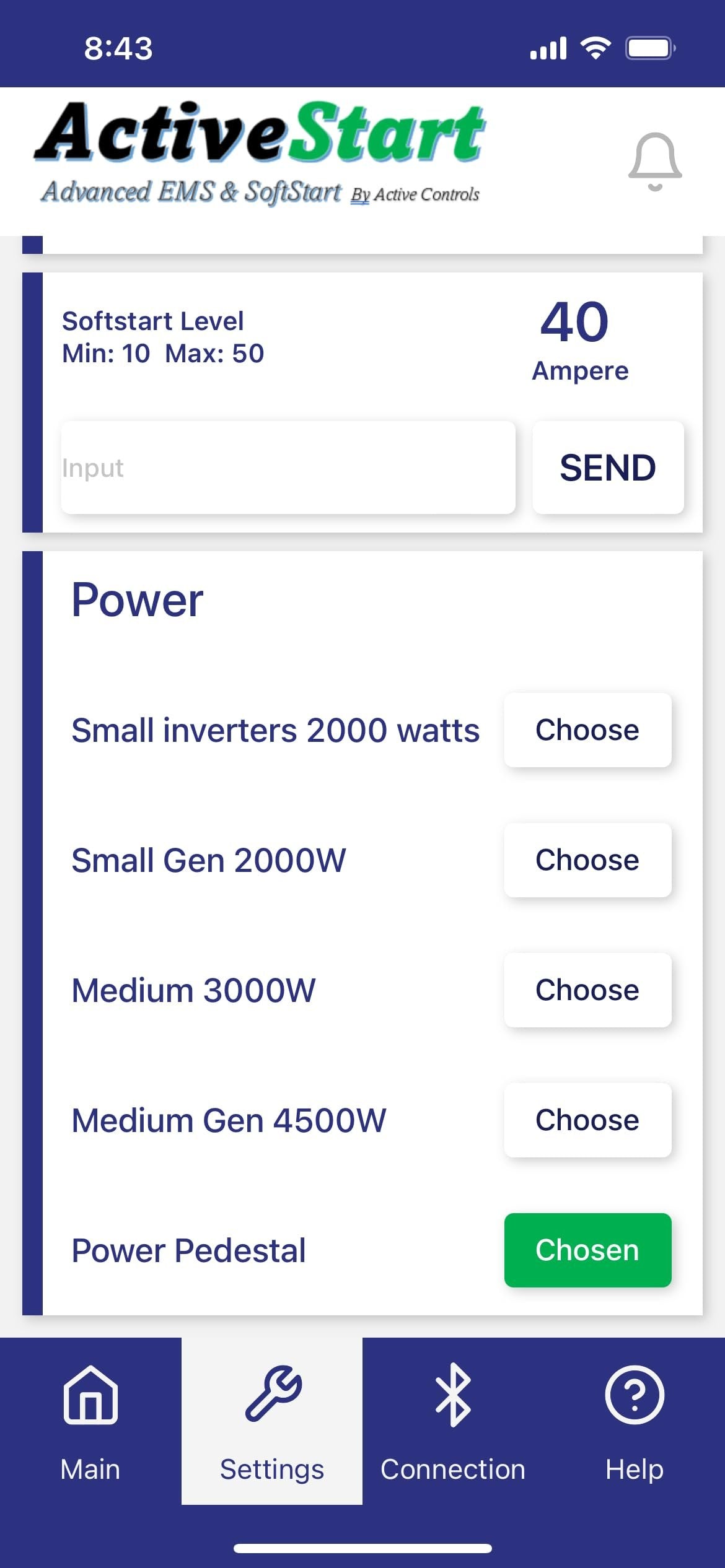
Task: Focus the Softstart Level Input field
Action: (288, 468)
